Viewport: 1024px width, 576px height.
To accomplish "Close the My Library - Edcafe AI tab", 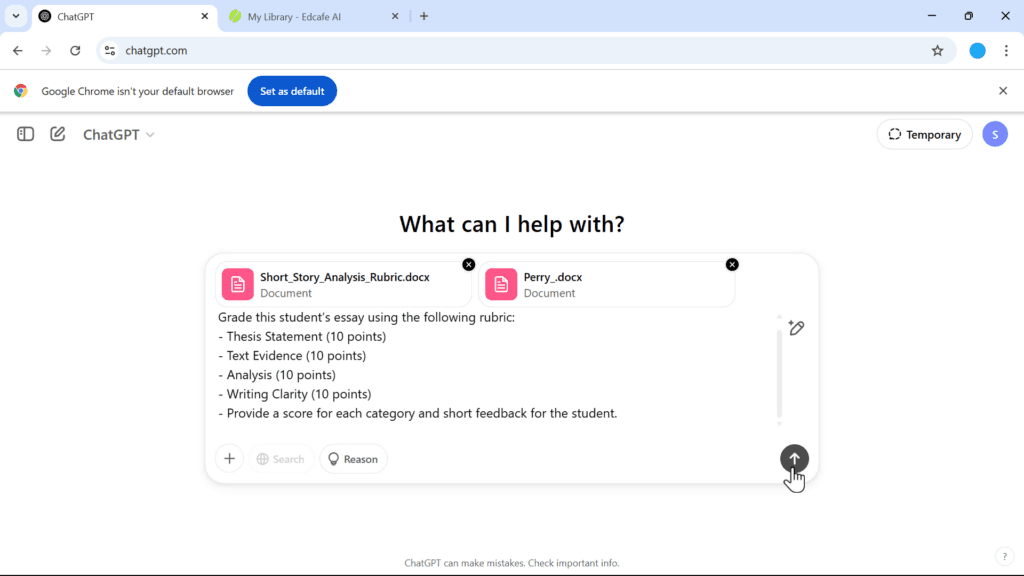I will (x=395, y=16).
